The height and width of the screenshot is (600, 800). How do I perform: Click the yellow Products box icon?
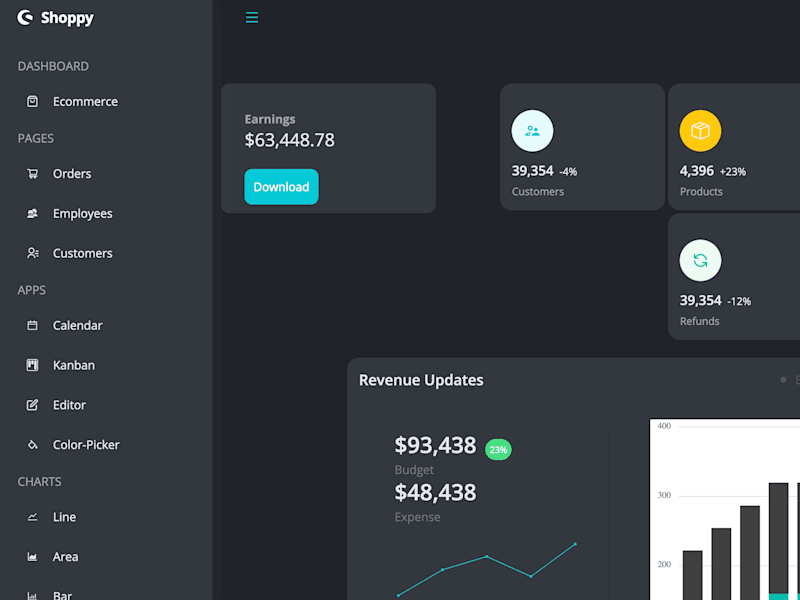(700, 131)
